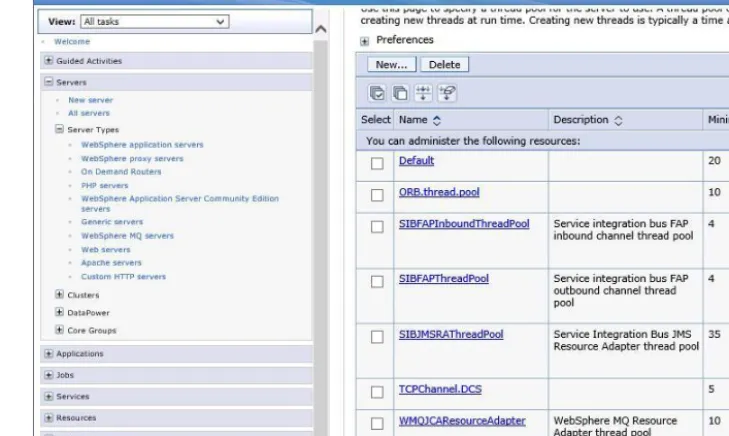729x436 pixels.
Task: Open WebSphere MQ servers
Action: point(127,236)
